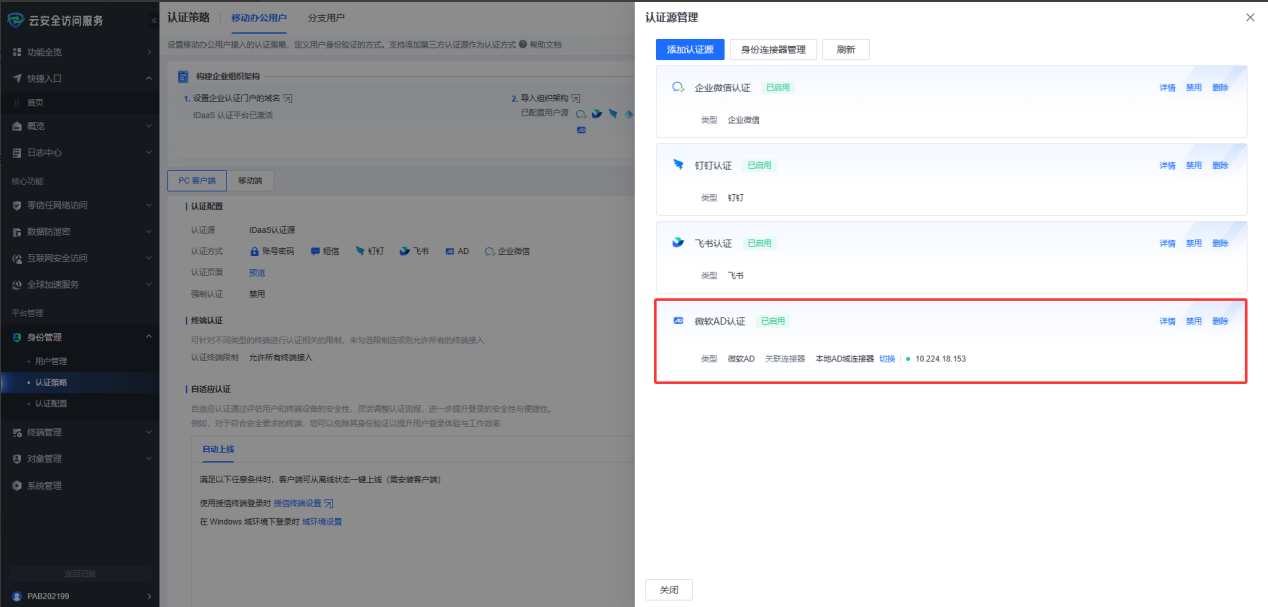Click 切换 link next to 本地AD域连接器
The height and width of the screenshot is (607, 1268).
(x=887, y=358)
